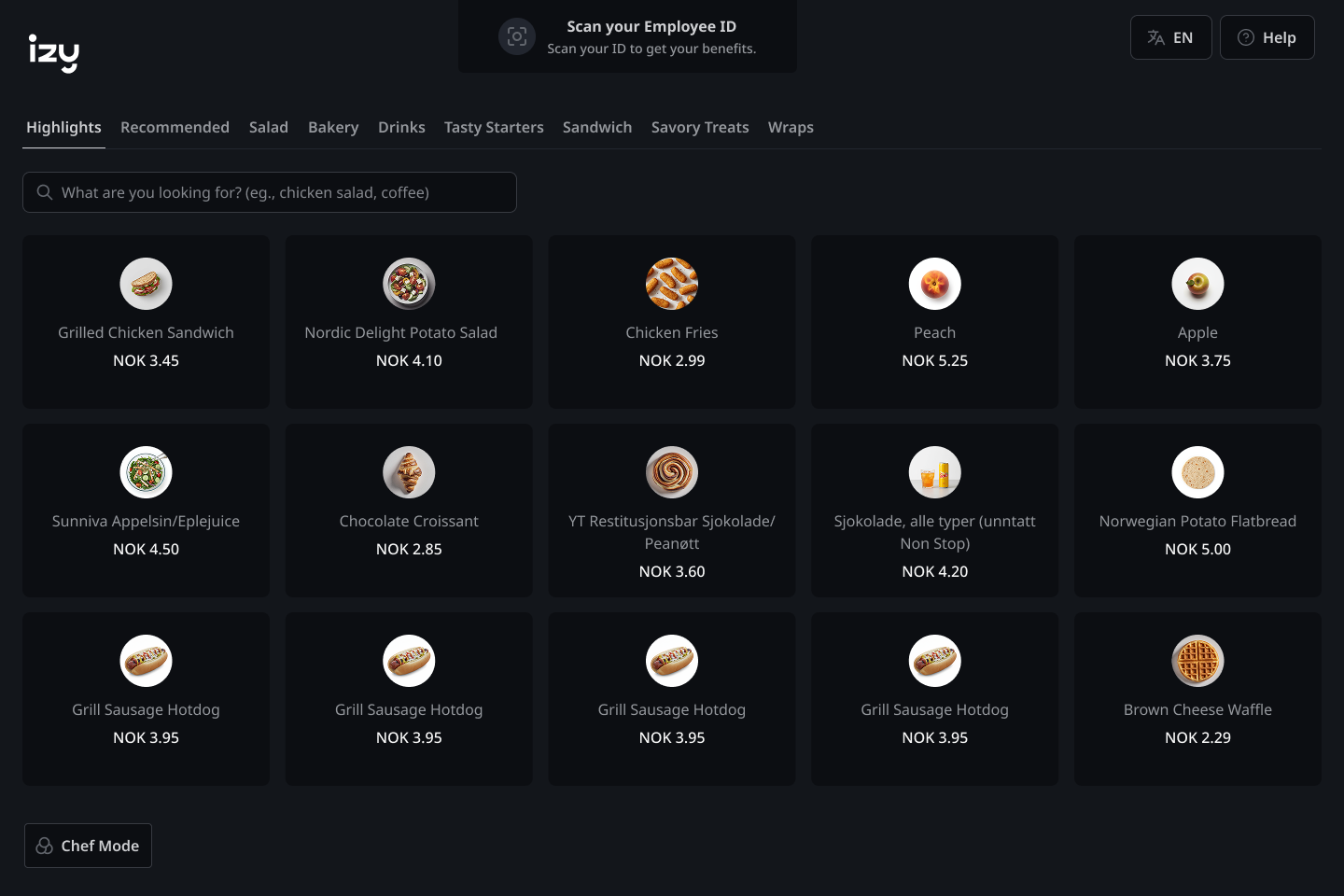Select the Grilled Chicken Sandwich image

(x=146, y=284)
